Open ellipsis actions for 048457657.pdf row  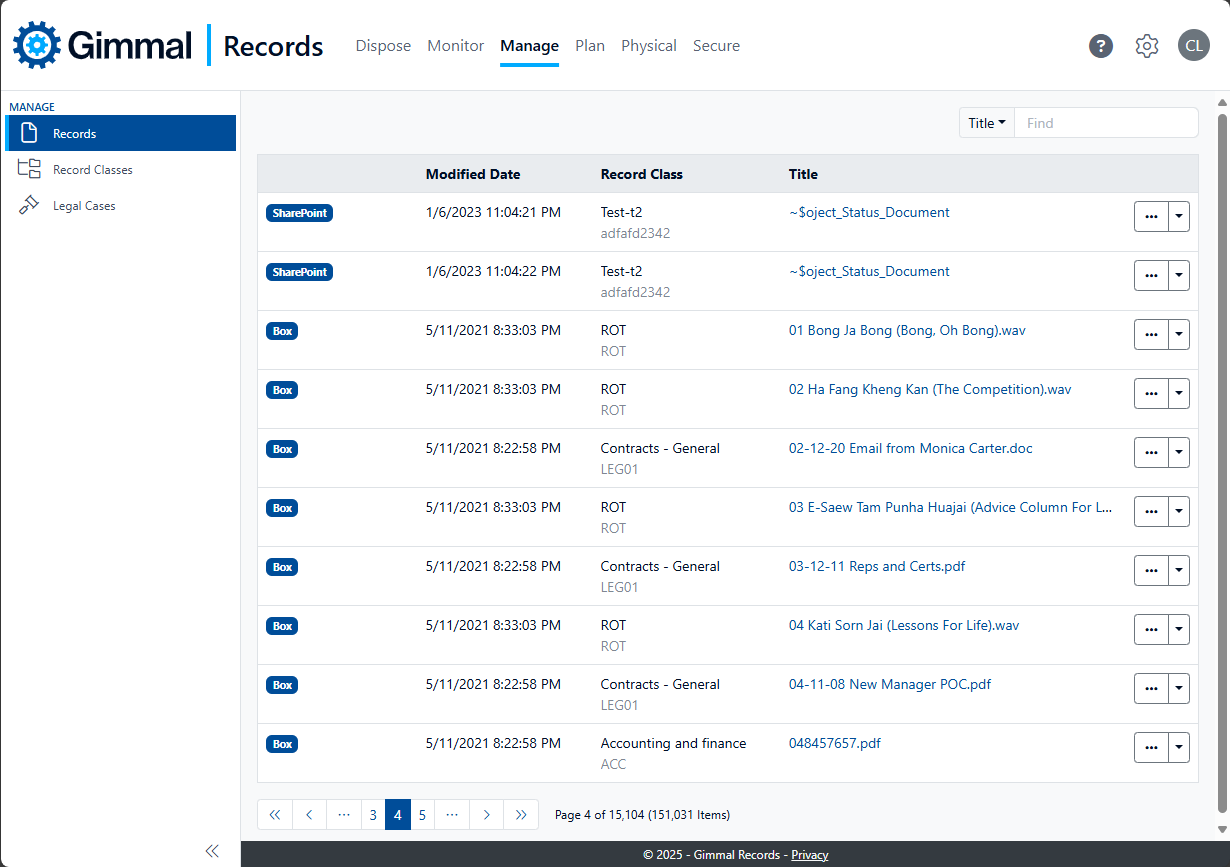pyautogui.click(x=1151, y=747)
